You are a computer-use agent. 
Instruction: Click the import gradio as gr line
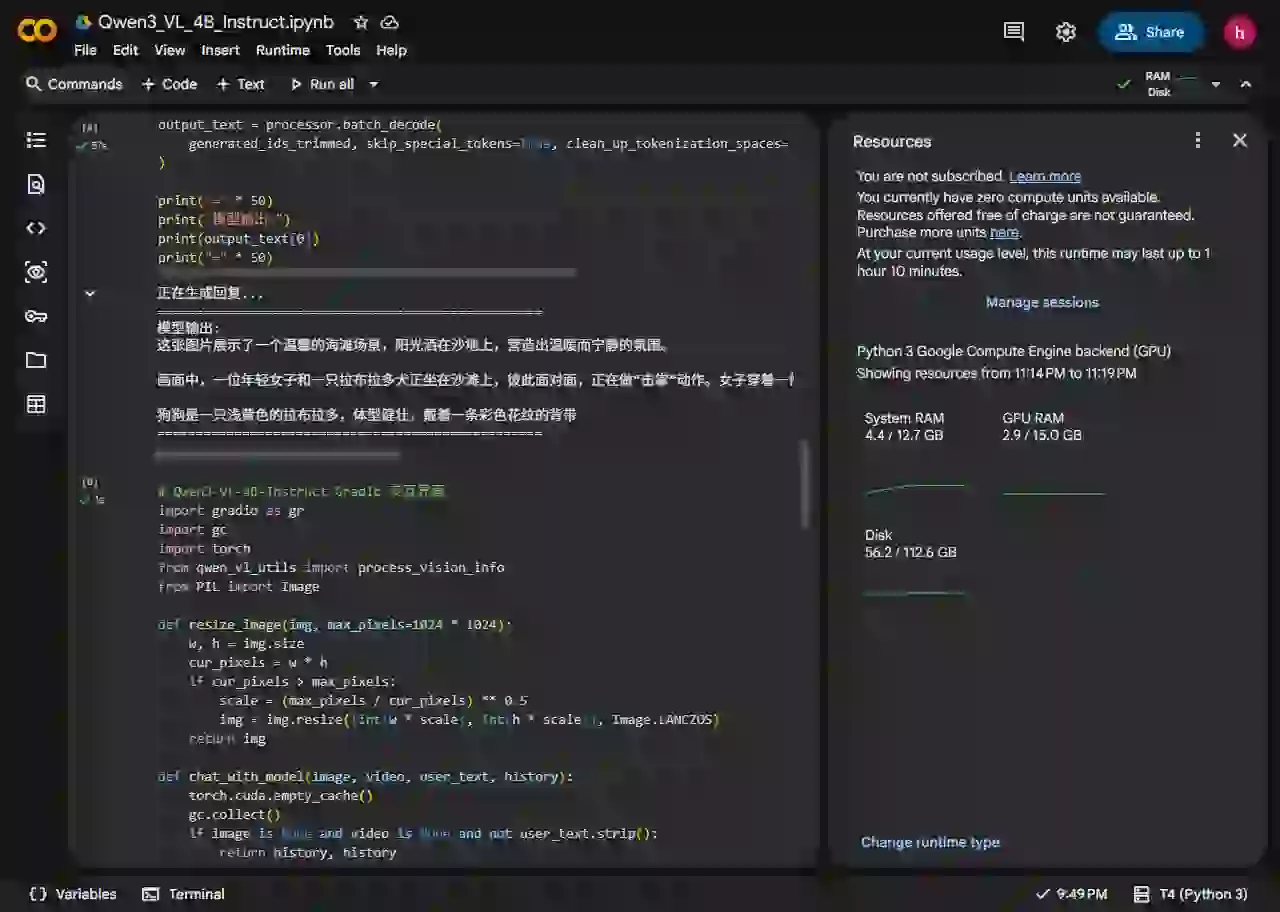[x=231, y=510]
